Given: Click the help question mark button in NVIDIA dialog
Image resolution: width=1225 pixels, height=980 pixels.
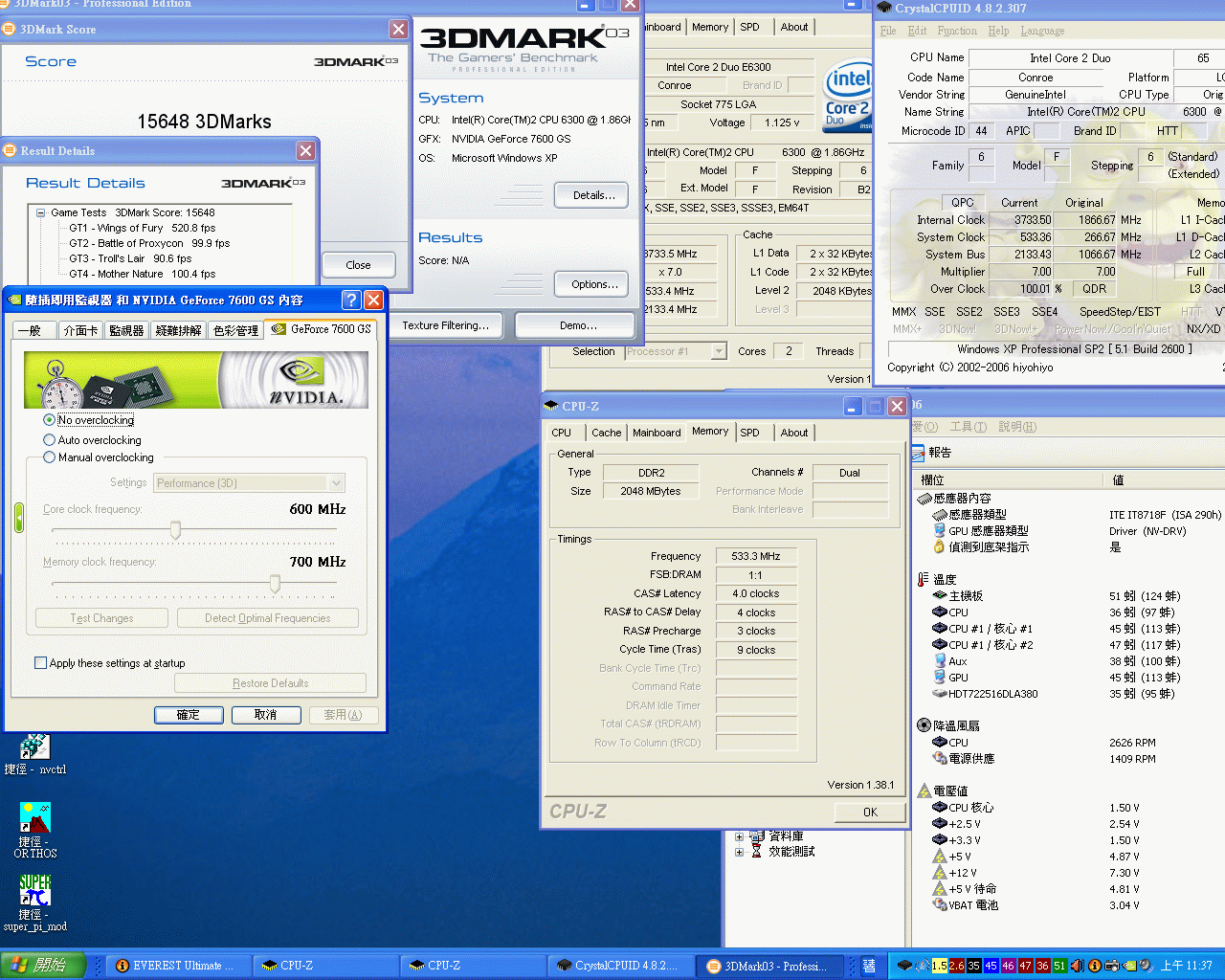Looking at the screenshot, I should click(351, 301).
